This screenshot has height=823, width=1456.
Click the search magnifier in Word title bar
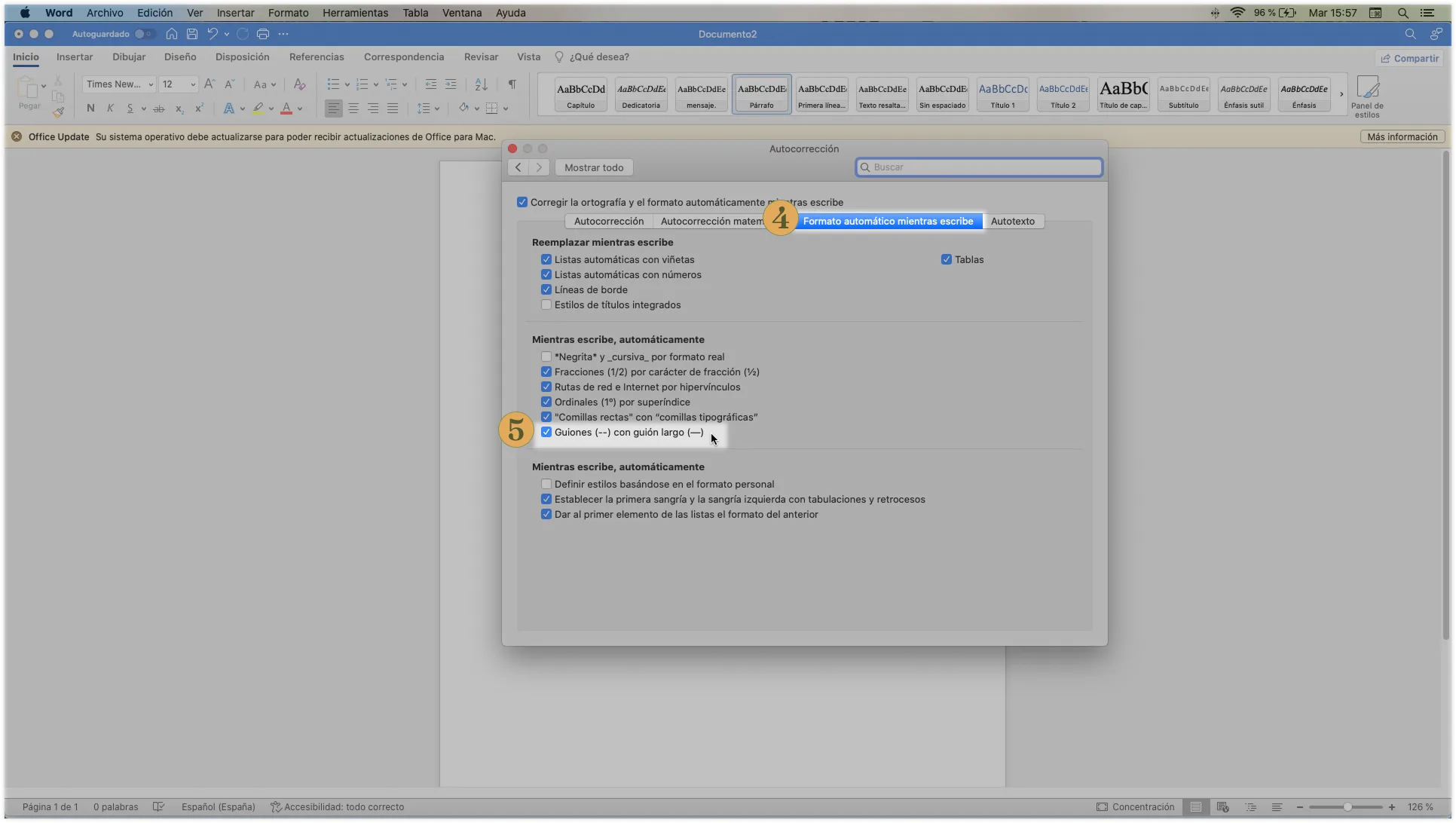[1410, 34]
